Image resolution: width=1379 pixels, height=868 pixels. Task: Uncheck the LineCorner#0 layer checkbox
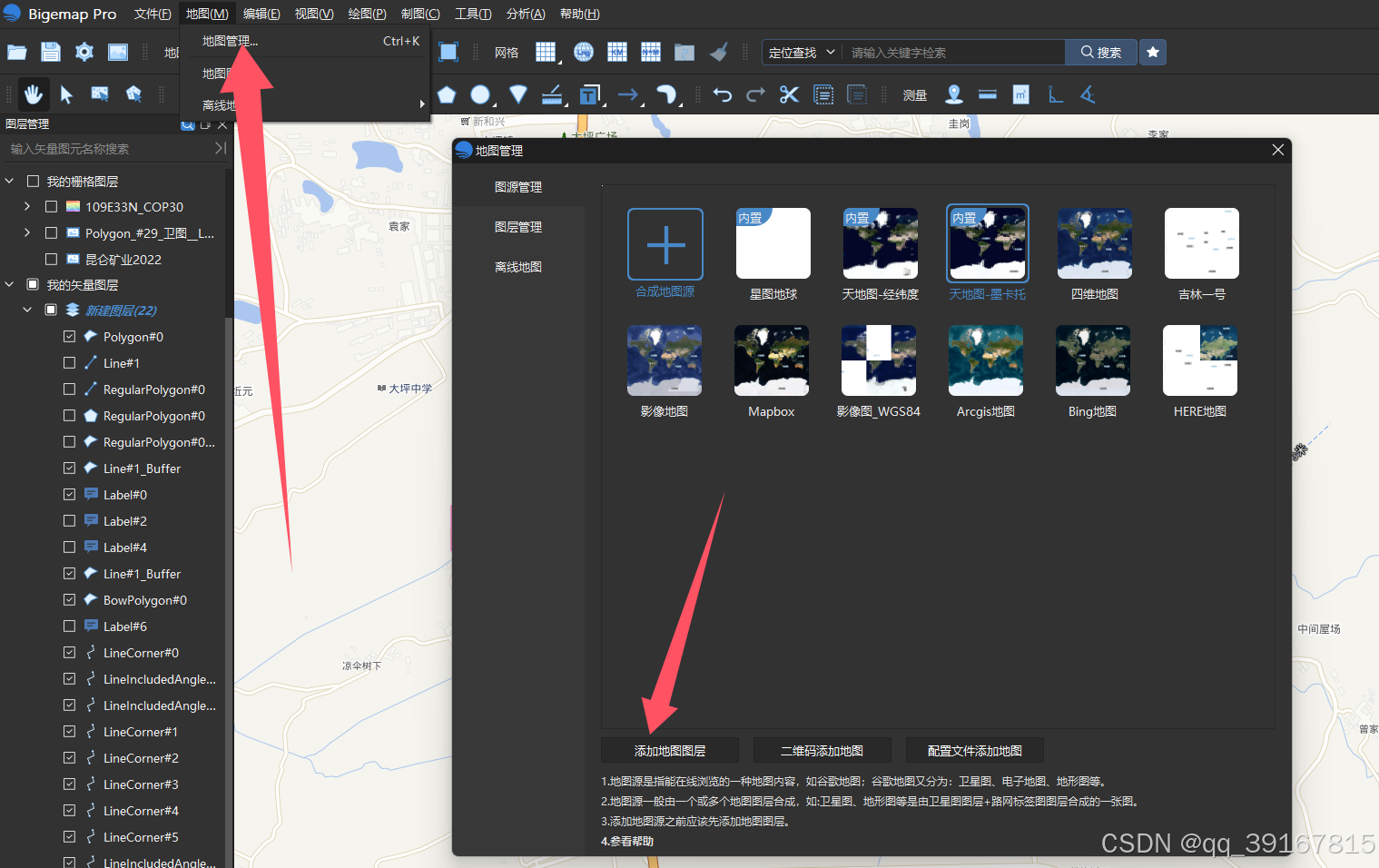pyautogui.click(x=69, y=652)
